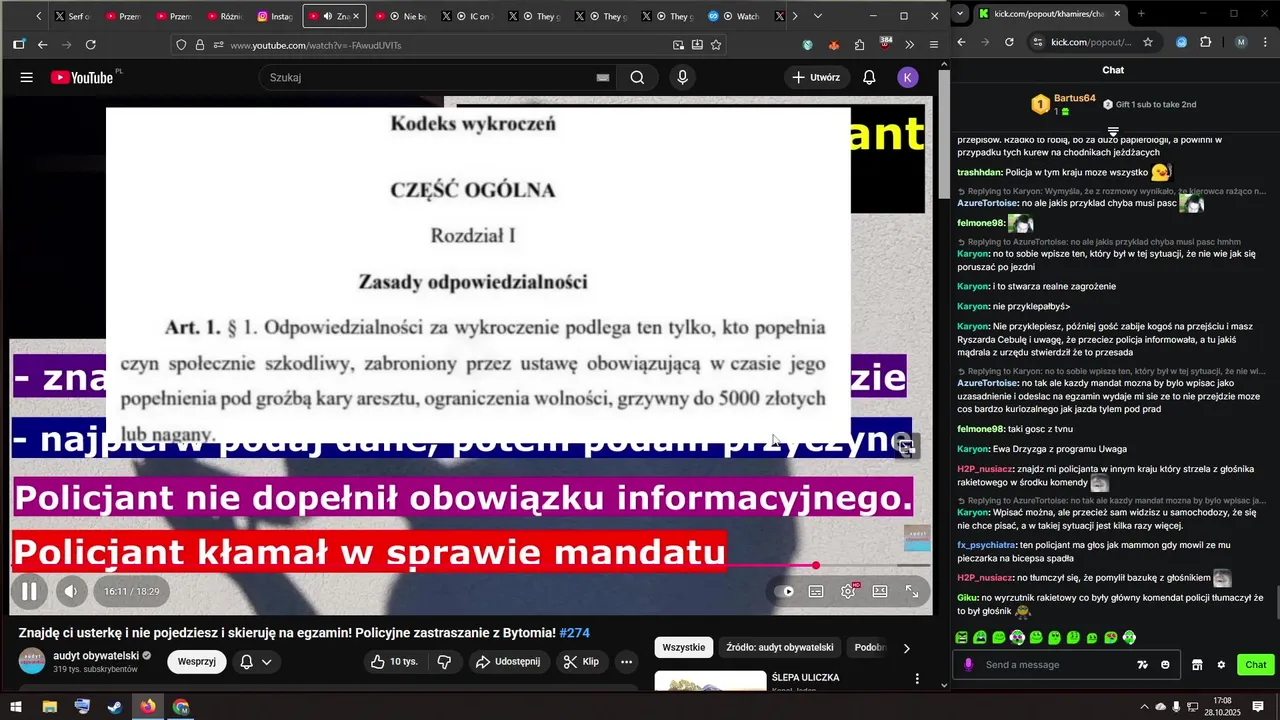This screenshot has width=1280, height=720.
Task: Open Firefox application menu
Action: [933, 45]
